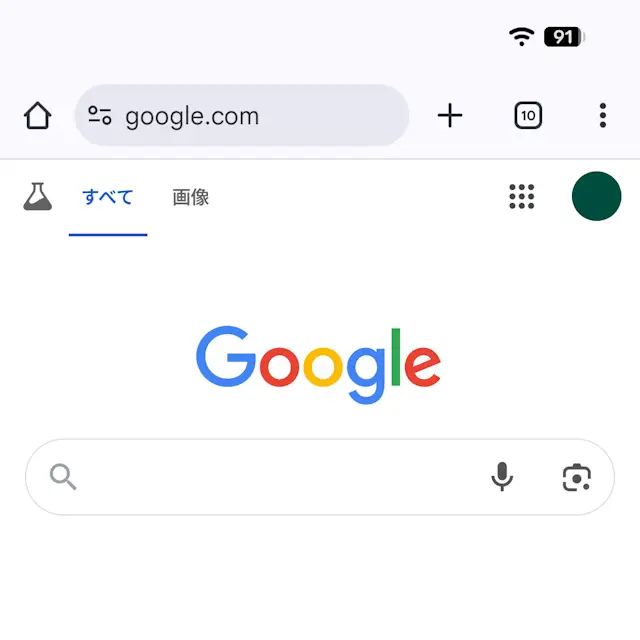Open a new tab with plus icon
Image resolution: width=640 pixels, height=640 pixels.
pos(450,116)
